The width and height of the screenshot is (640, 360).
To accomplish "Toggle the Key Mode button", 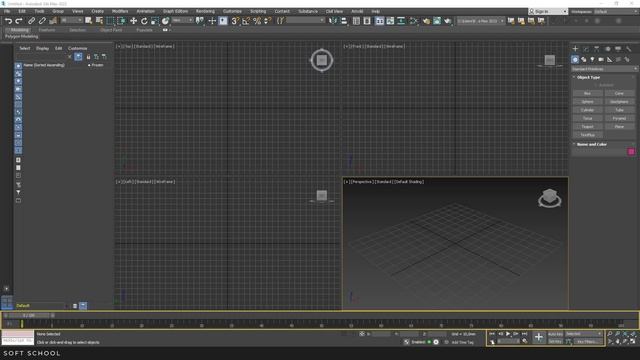I will (493, 342).
